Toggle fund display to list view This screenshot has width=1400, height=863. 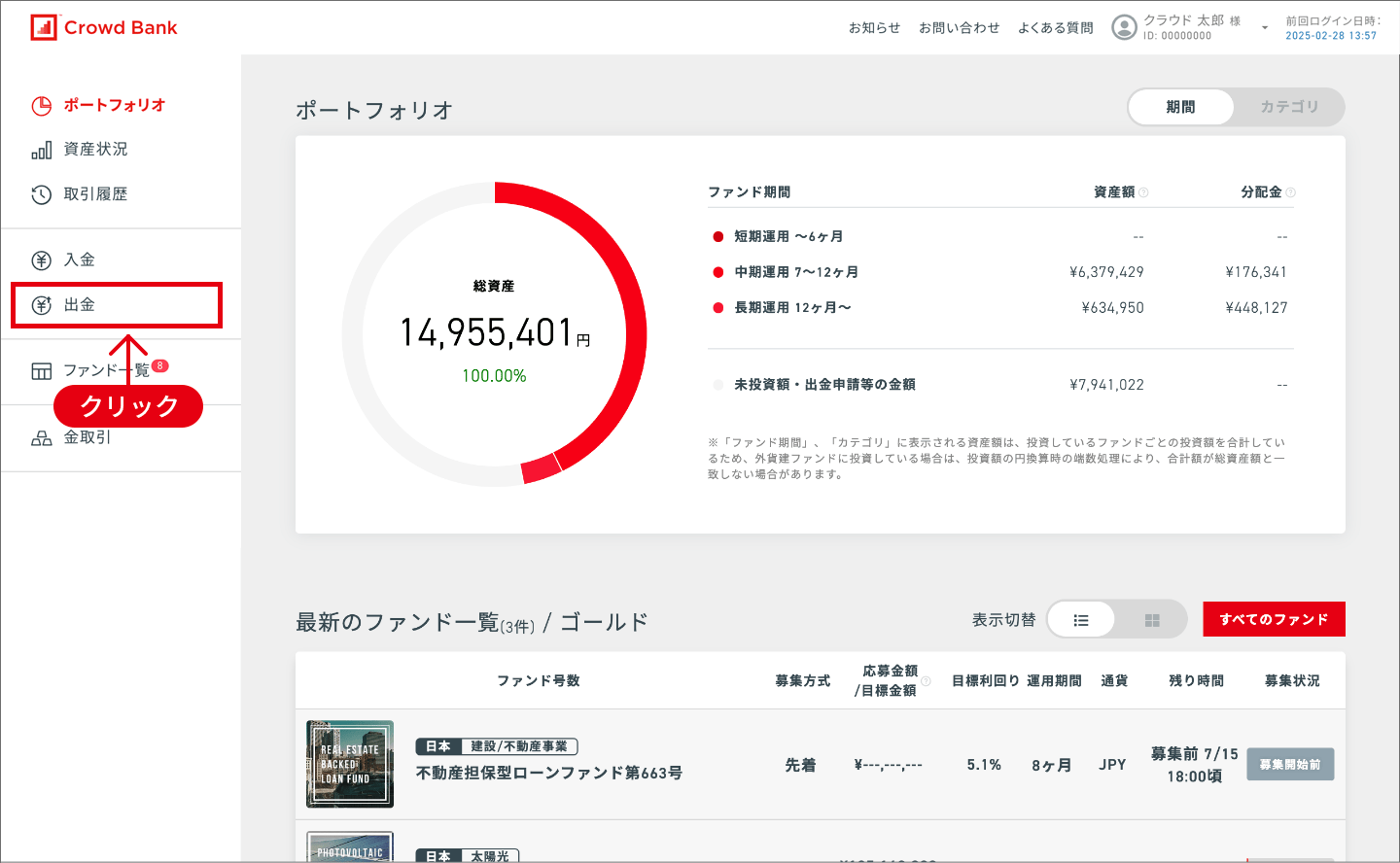coord(1081,620)
